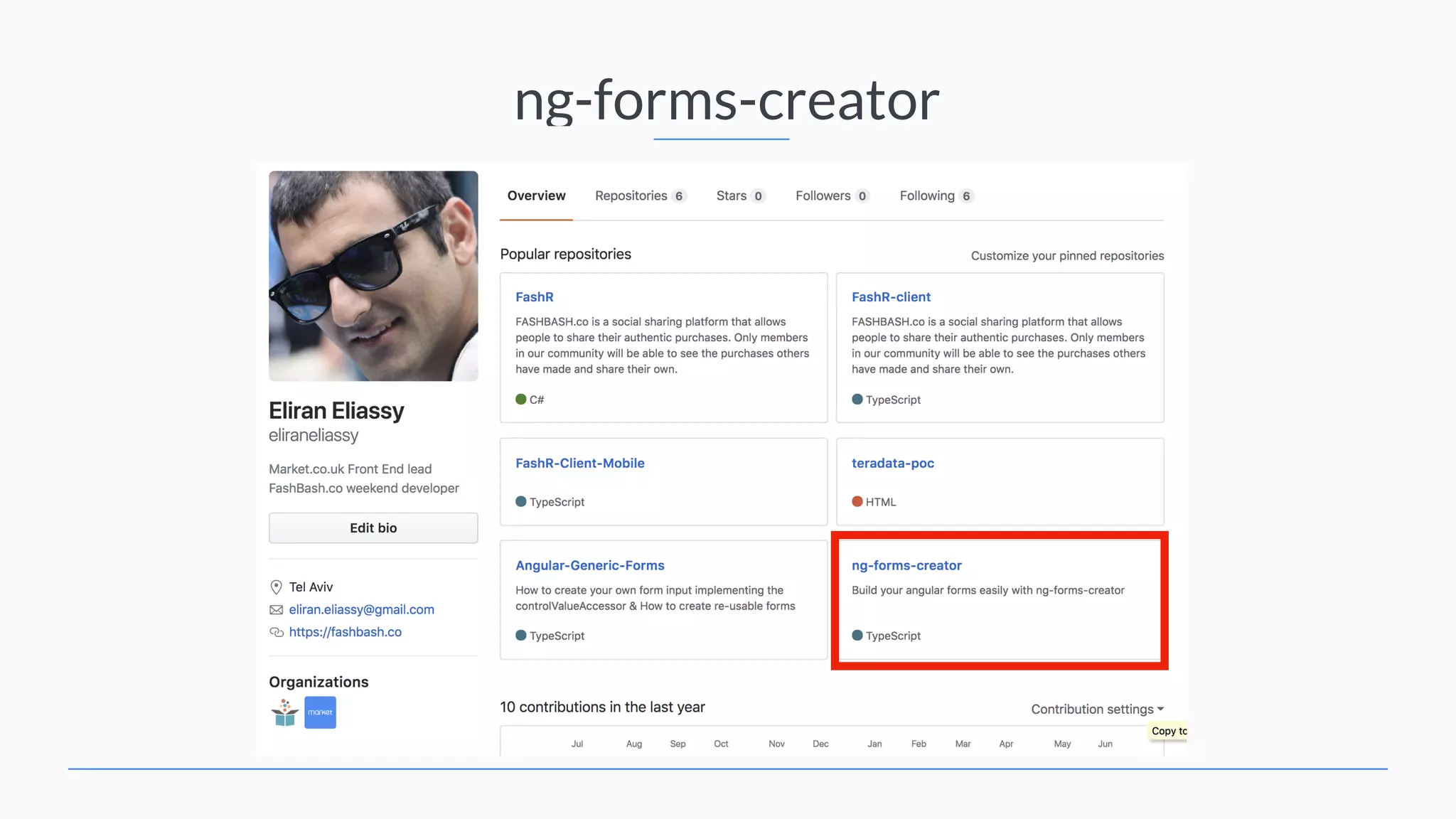Click the envelope icon beside the email
The image size is (1456, 819).
276,610
